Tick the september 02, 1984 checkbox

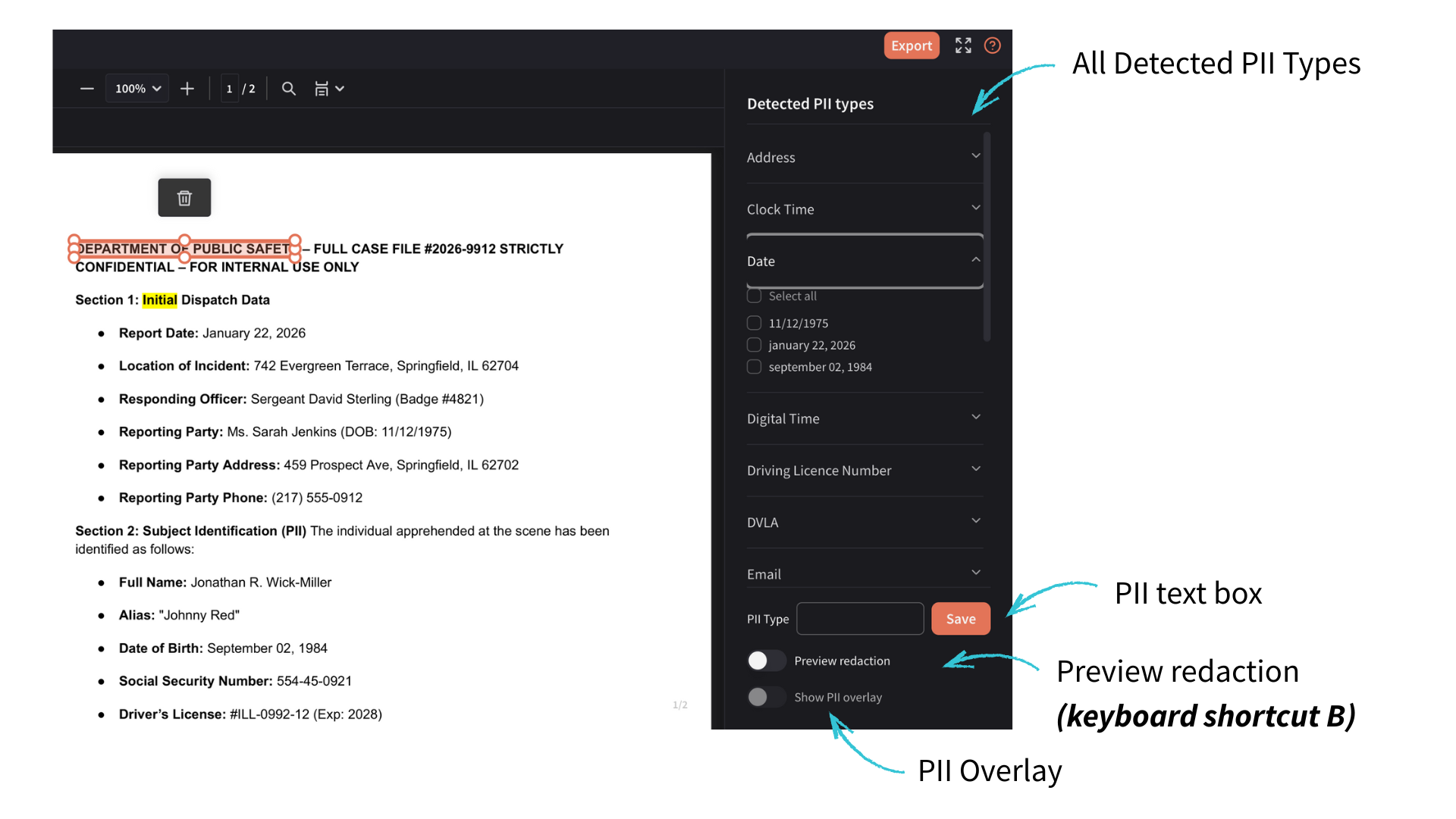coord(754,367)
